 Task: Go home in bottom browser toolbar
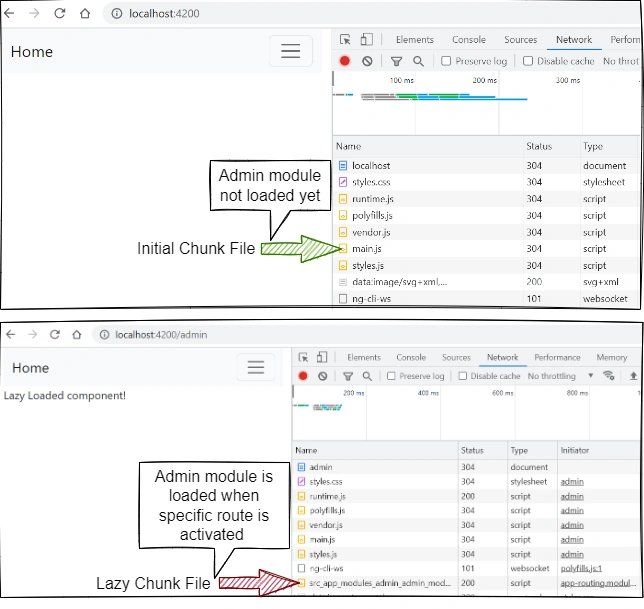point(77,334)
